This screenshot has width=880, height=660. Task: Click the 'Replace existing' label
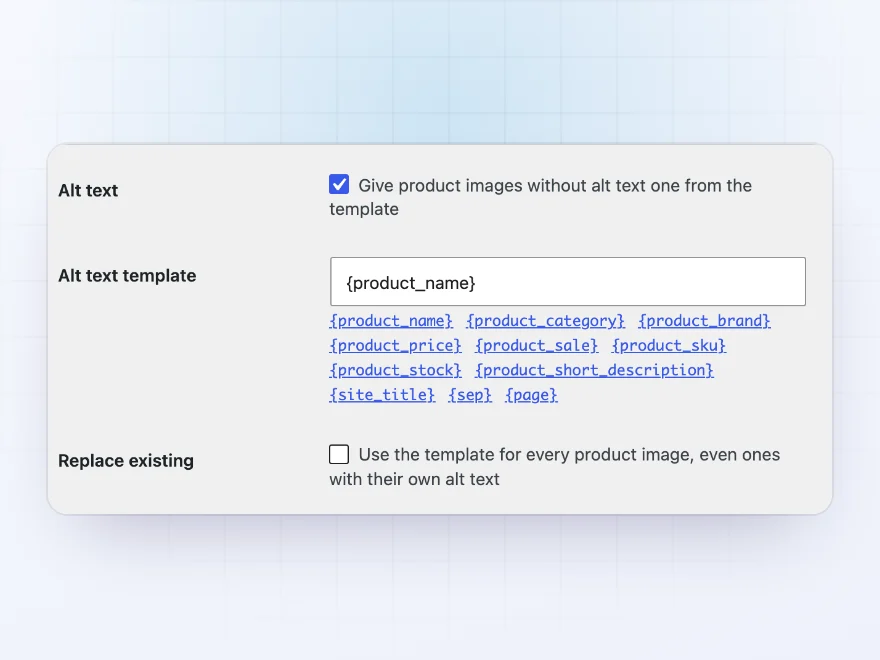pos(126,461)
